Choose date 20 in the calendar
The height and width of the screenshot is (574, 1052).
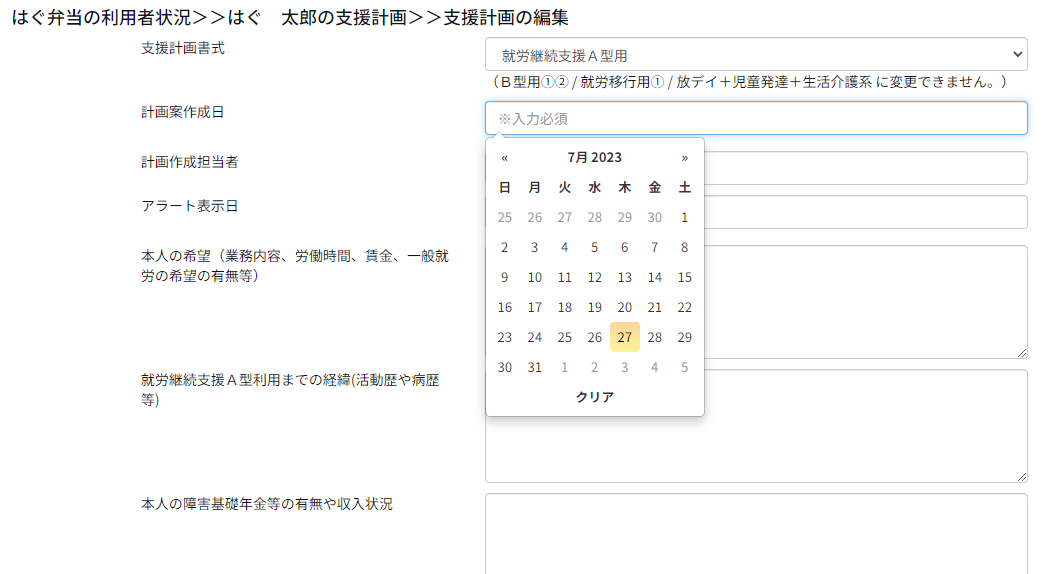[625, 308]
